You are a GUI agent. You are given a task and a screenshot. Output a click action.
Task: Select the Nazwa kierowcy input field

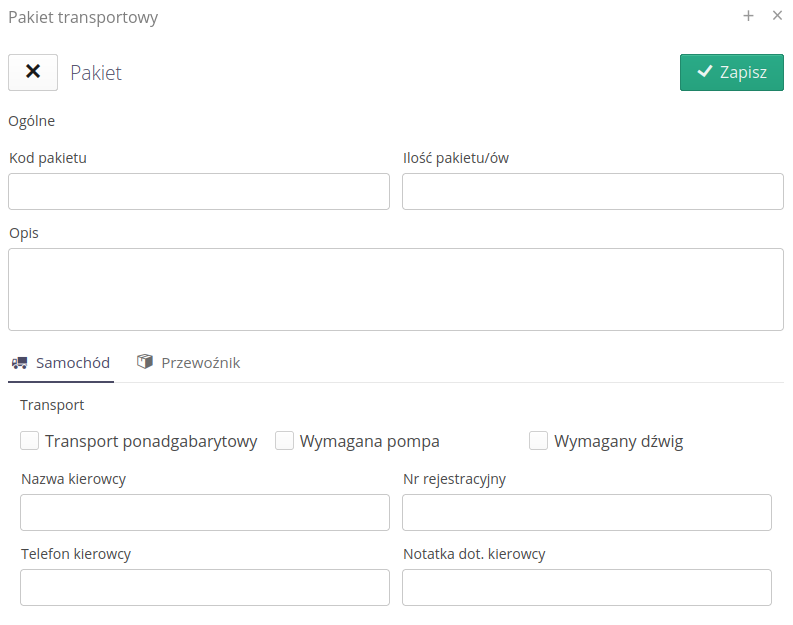click(x=204, y=512)
